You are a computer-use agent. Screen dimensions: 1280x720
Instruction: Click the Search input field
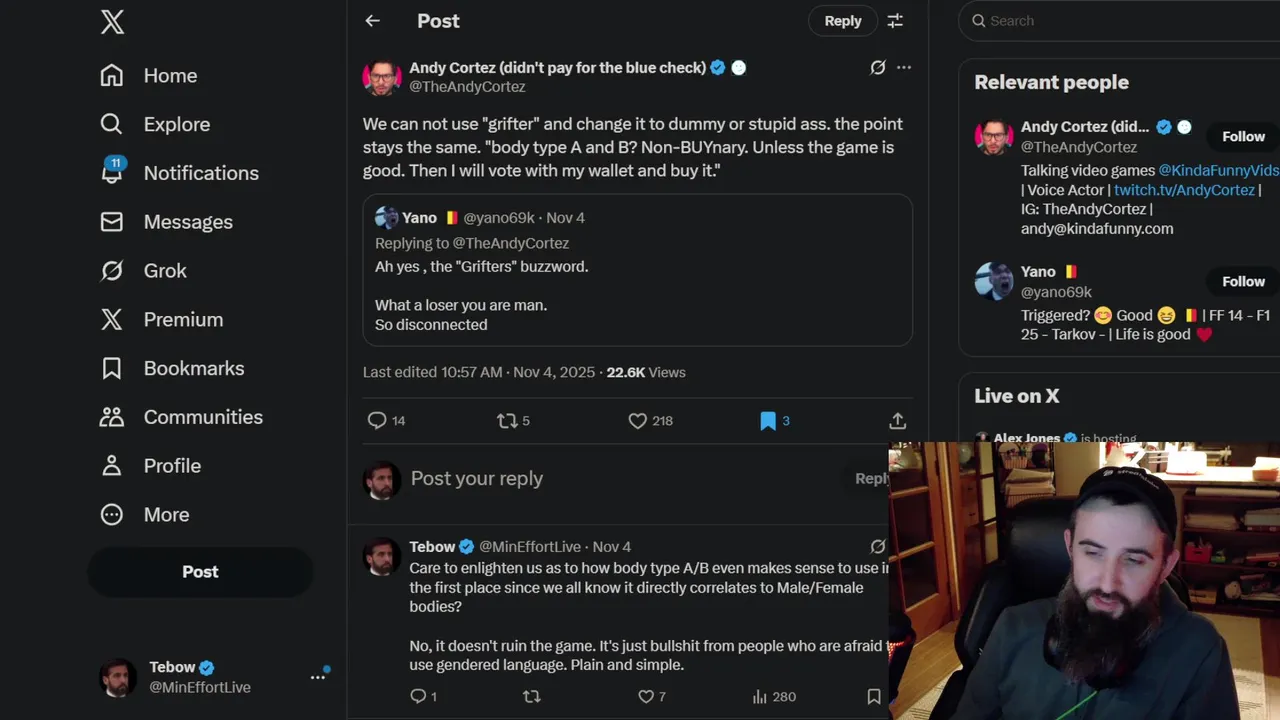(1120, 21)
